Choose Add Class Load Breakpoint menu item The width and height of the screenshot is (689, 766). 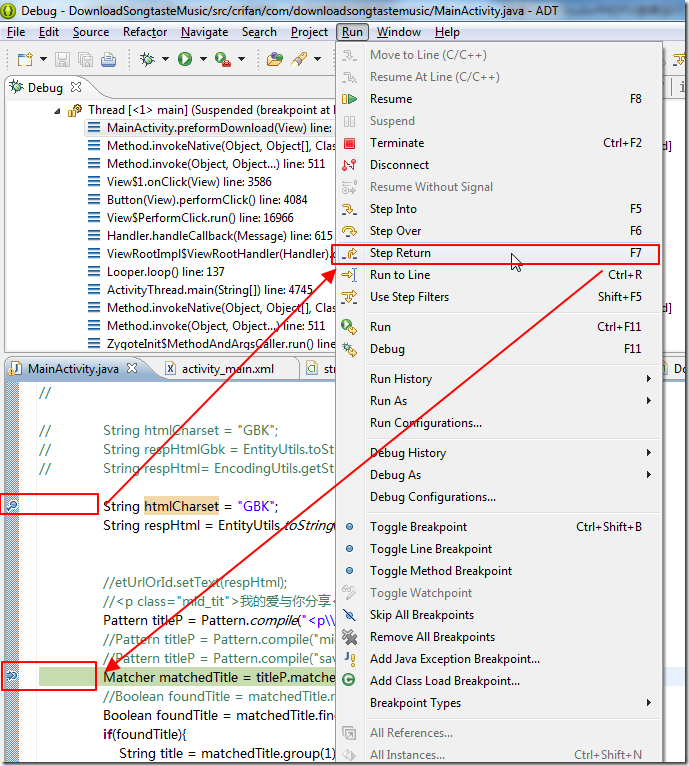(x=498, y=681)
